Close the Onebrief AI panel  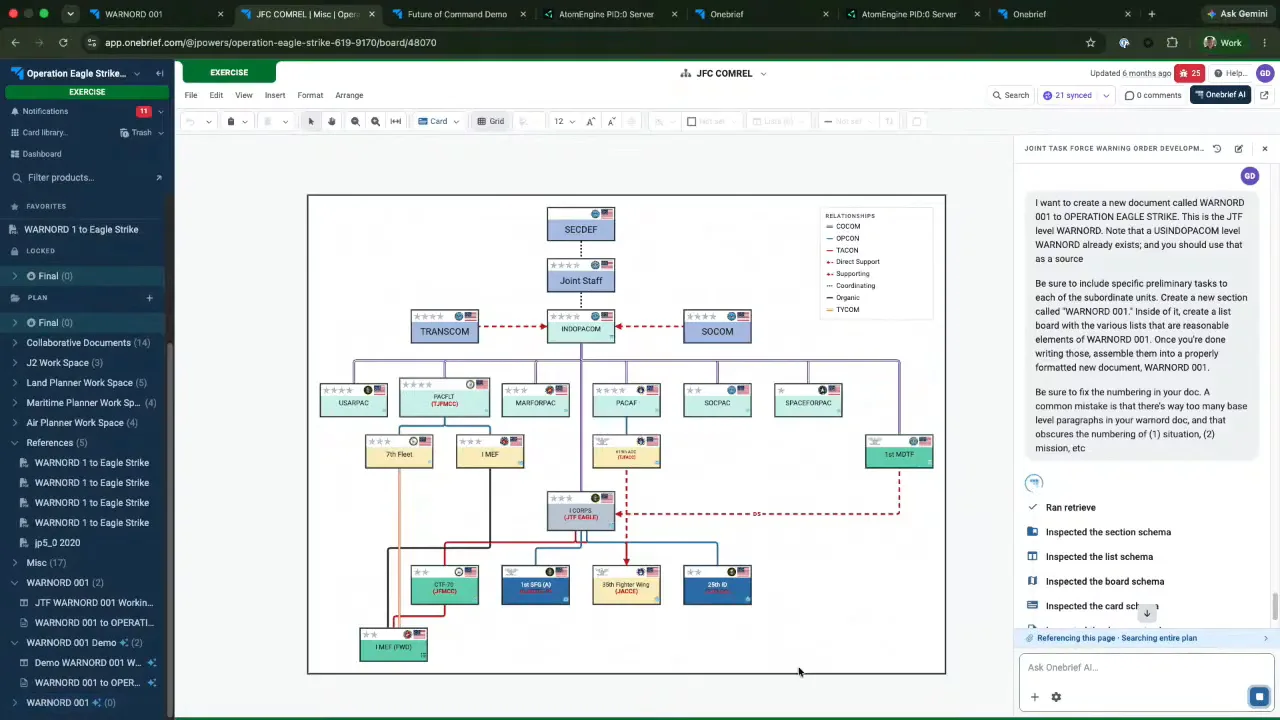pos(1264,148)
